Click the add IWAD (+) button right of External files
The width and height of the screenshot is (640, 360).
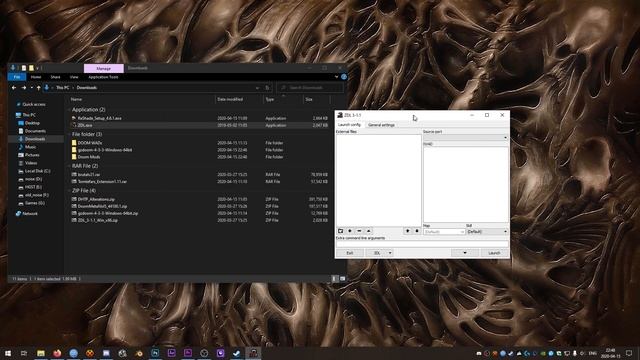coord(407,231)
